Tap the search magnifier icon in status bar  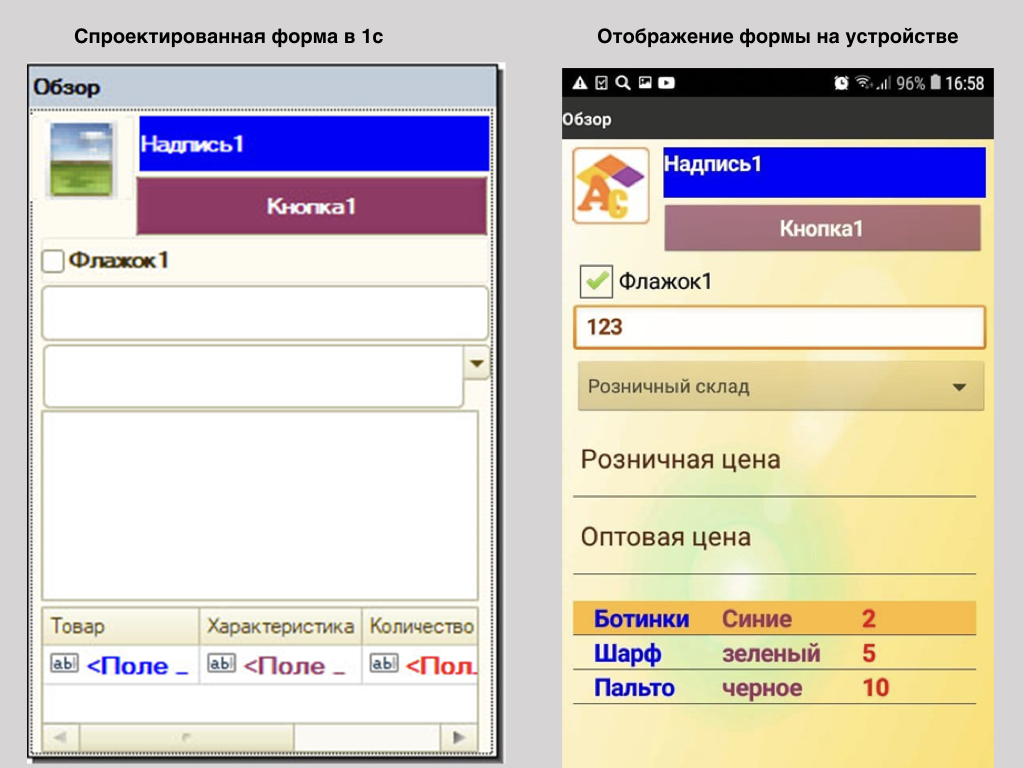pos(623,83)
